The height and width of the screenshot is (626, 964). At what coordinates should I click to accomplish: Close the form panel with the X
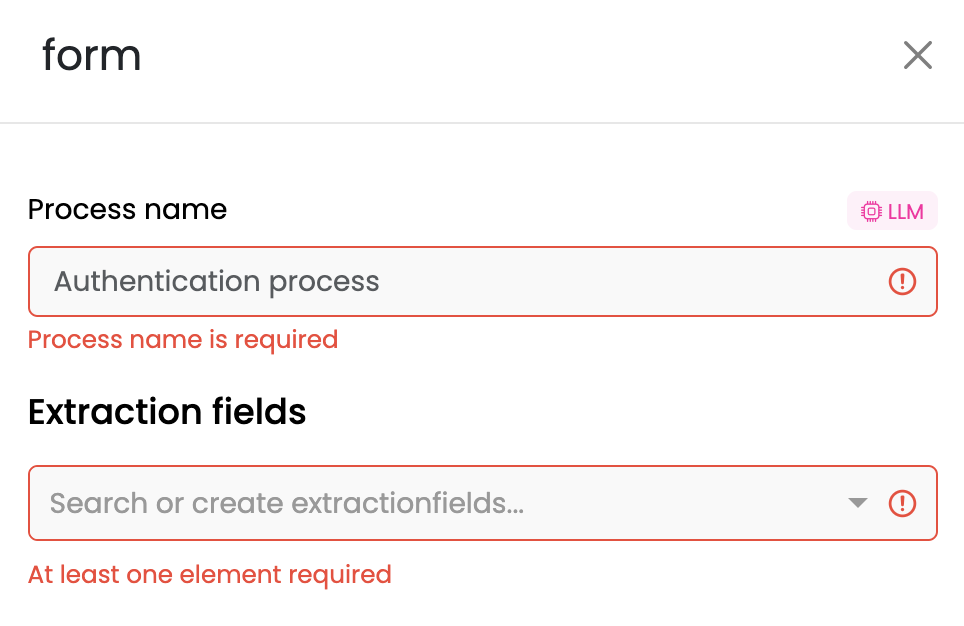pos(918,55)
